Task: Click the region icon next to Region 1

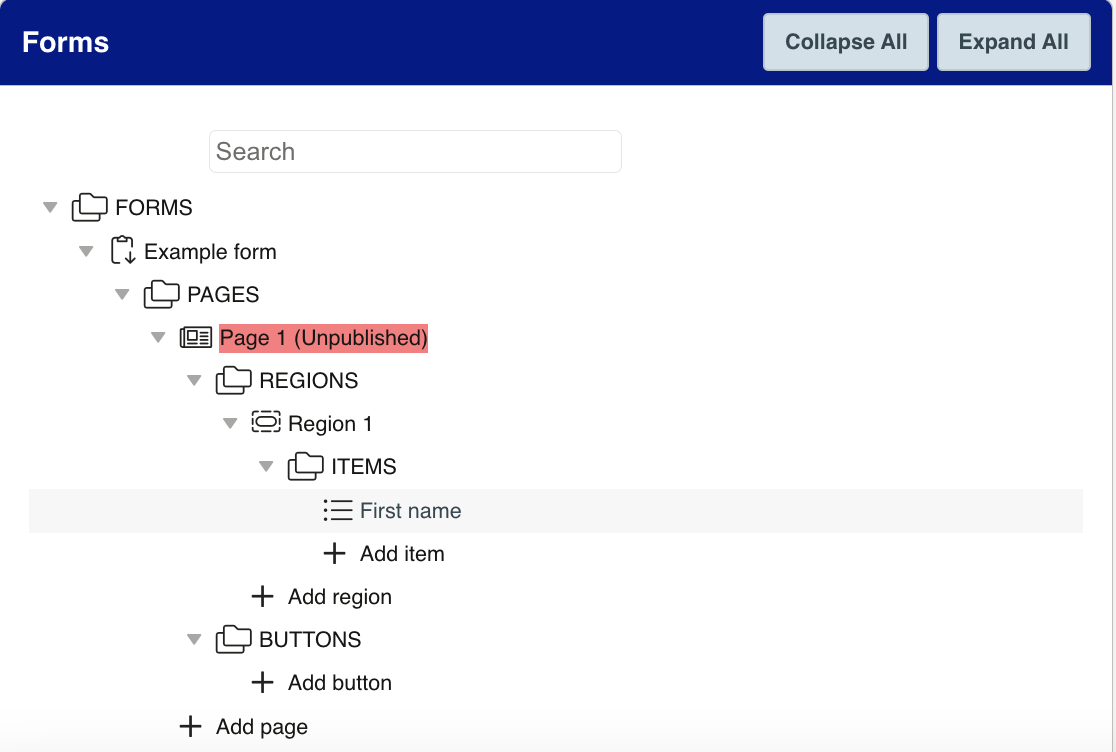Action: [266, 423]
